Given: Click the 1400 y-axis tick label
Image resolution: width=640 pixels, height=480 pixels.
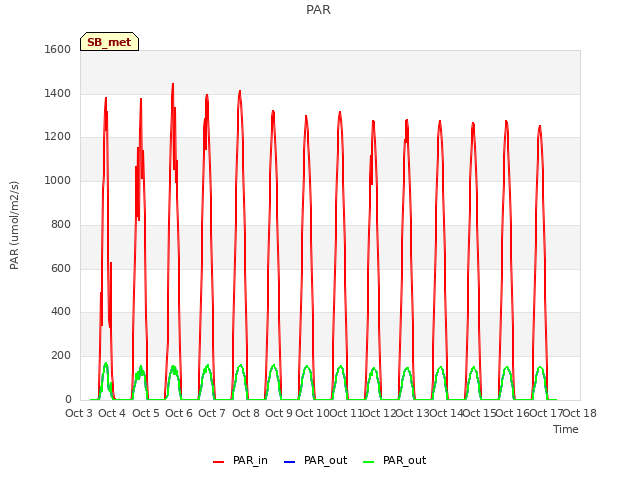Looking at the screenshot, I should pos(58,93).
